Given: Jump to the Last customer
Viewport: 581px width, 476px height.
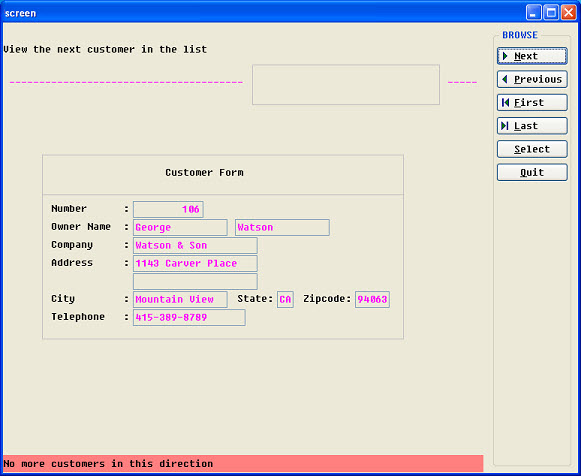Looking at the screenshot, I should pos(532,126).
